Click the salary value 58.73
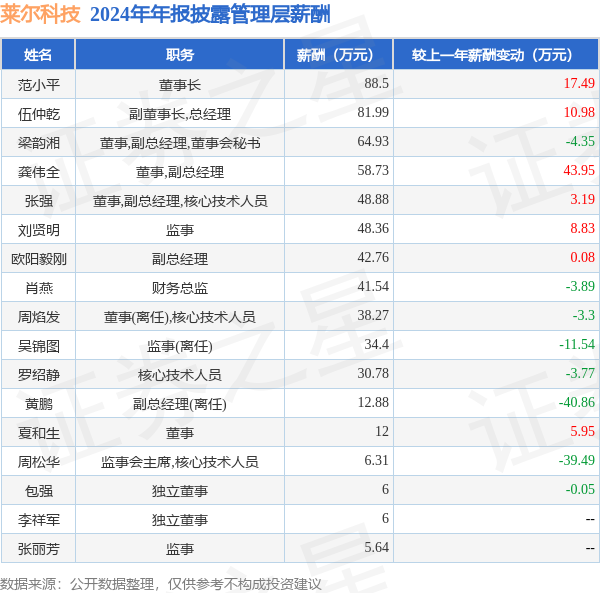 373,170
